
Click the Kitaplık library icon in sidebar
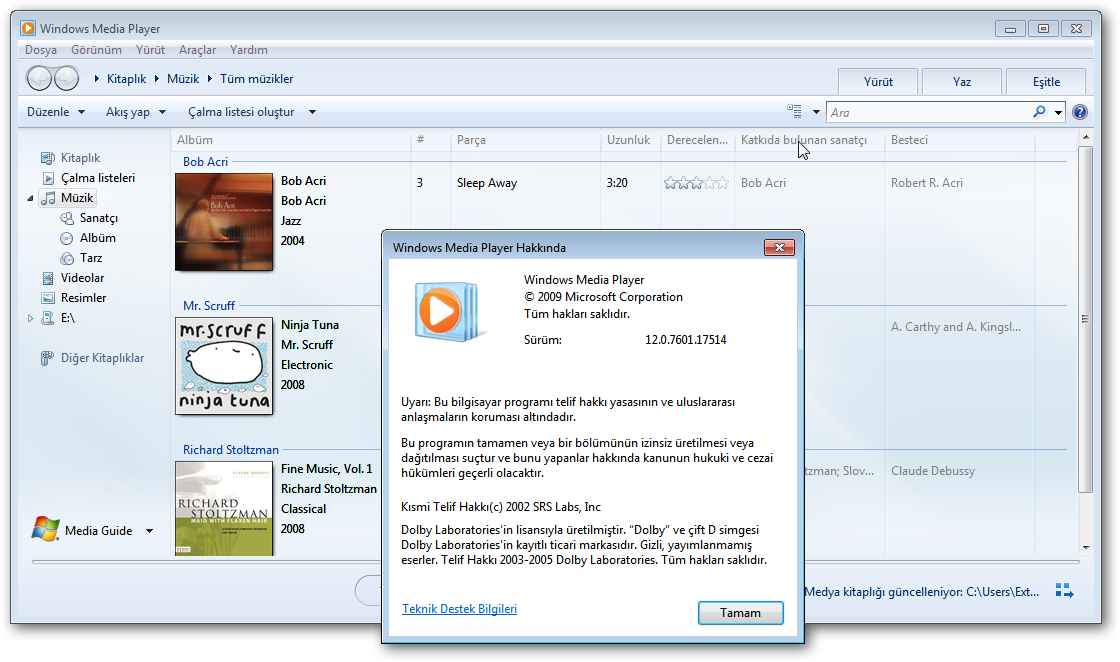tap(47, 158)
